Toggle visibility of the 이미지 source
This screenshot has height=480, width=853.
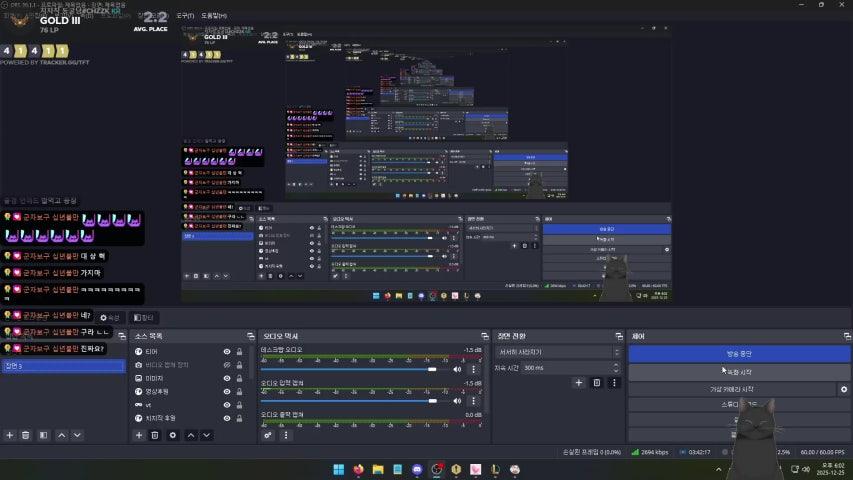[227, 378]
